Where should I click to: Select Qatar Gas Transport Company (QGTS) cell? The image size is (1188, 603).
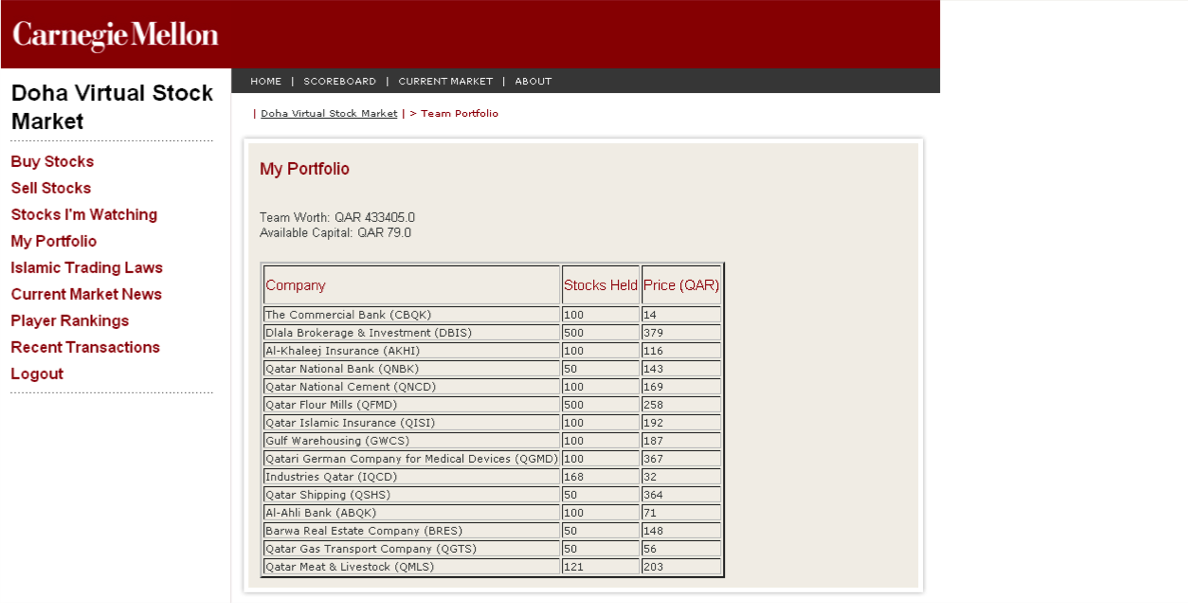pyautogui.click(x=411, y=548)
